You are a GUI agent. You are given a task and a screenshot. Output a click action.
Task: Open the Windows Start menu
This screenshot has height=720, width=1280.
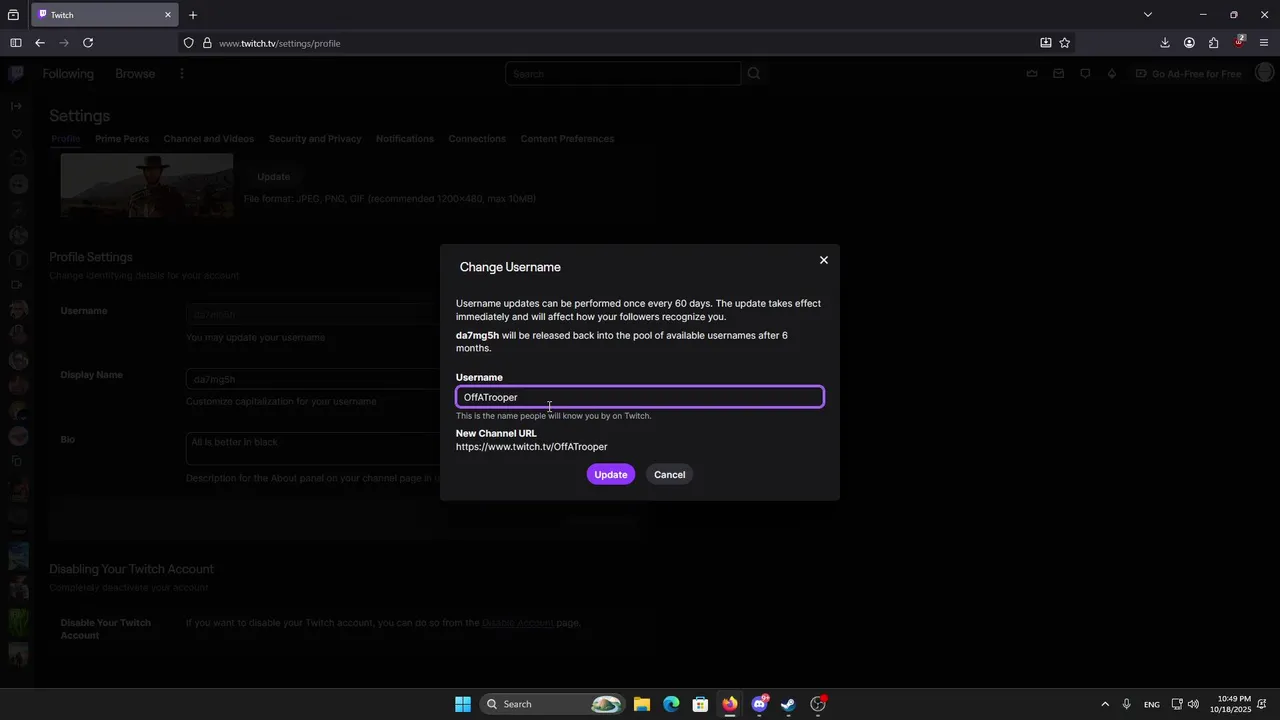[463, 704]
